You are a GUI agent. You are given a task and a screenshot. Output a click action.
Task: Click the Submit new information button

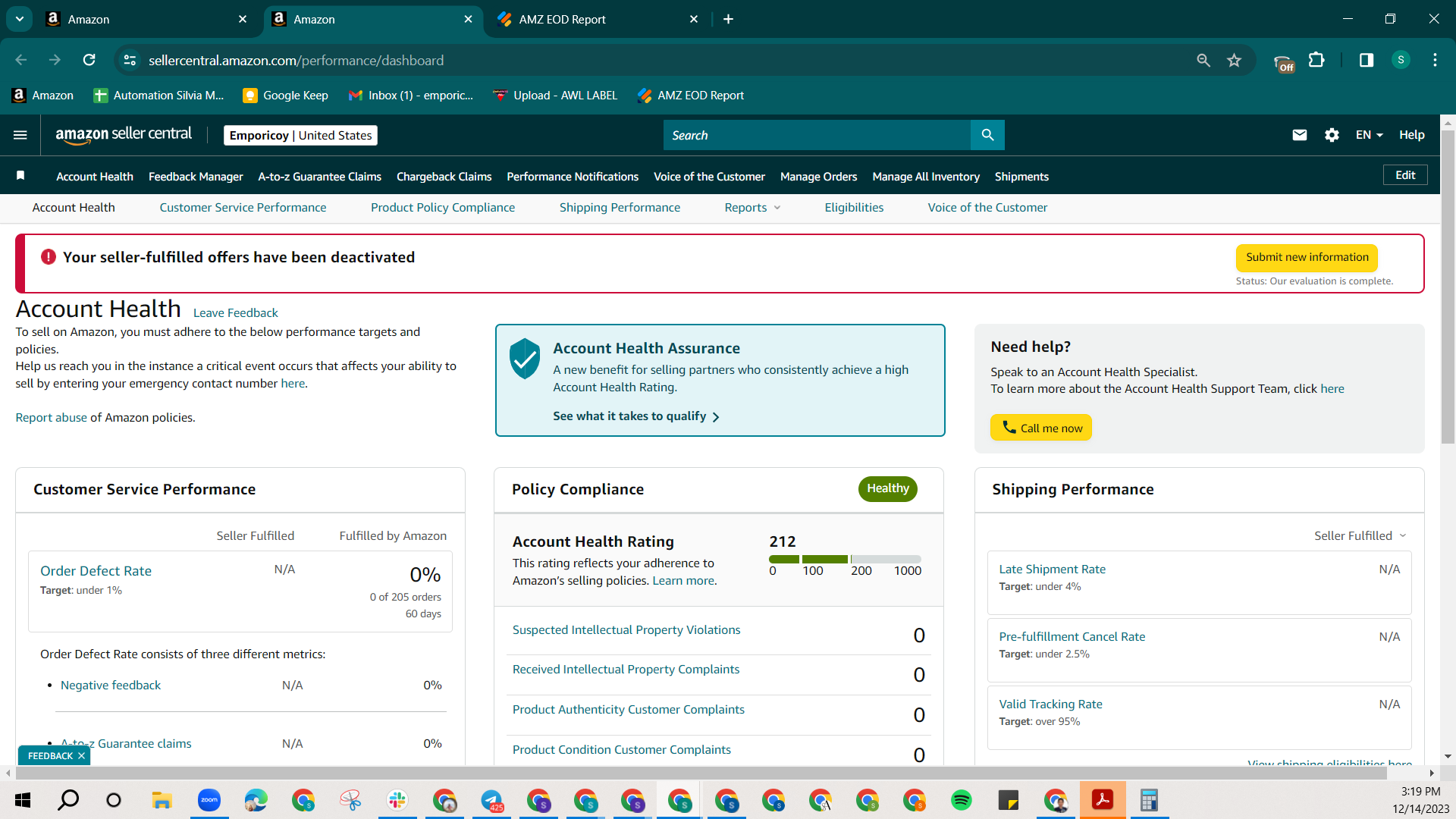tap(1307, 257)
